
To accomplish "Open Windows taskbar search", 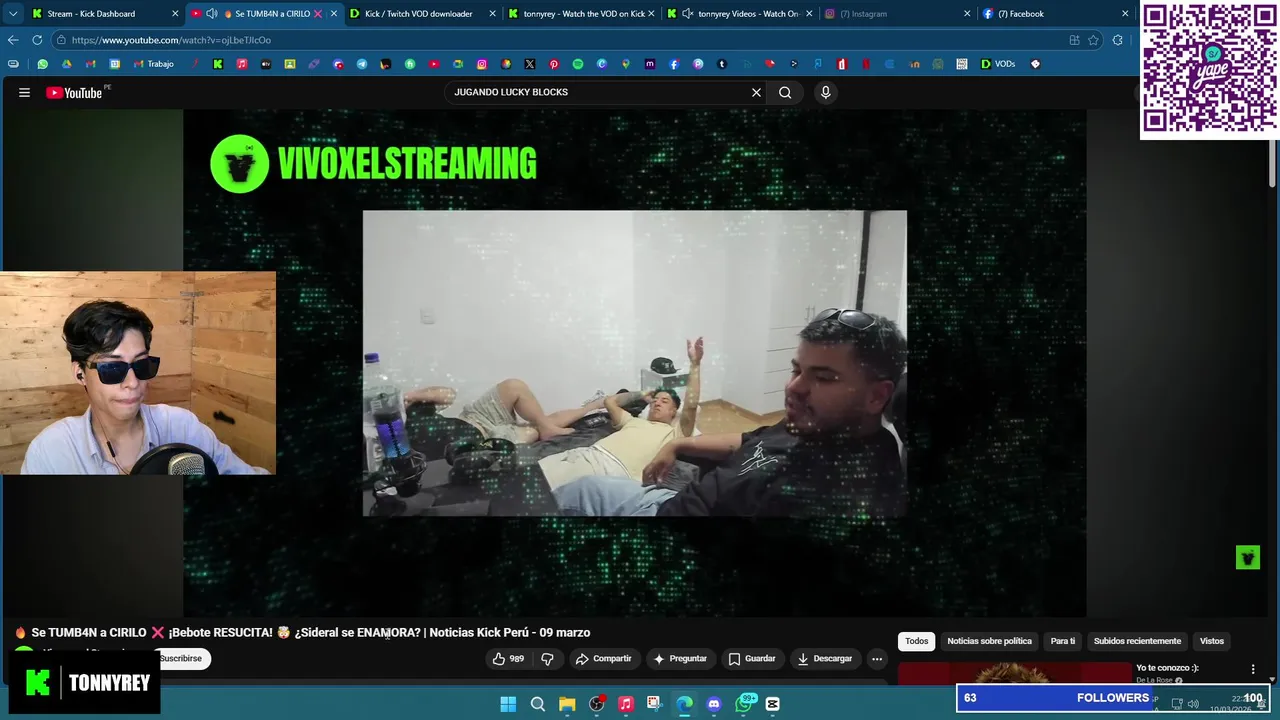I will [x=537, y=704].
